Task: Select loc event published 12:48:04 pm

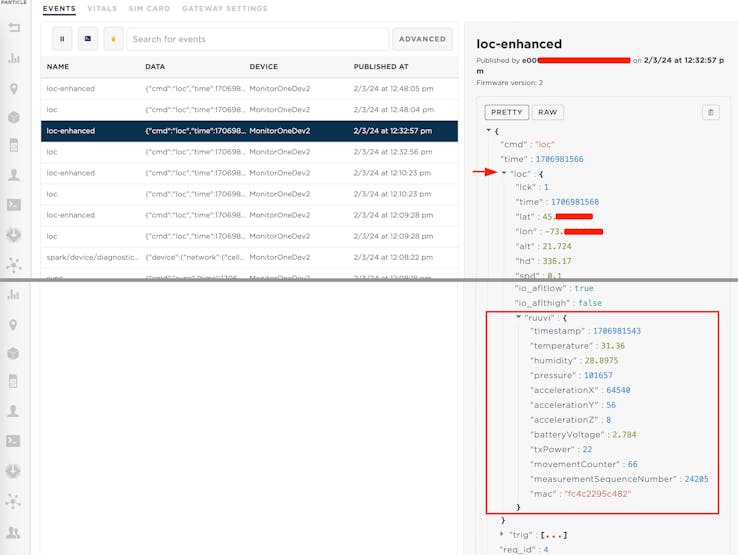Action: click(x=249, y=110)
